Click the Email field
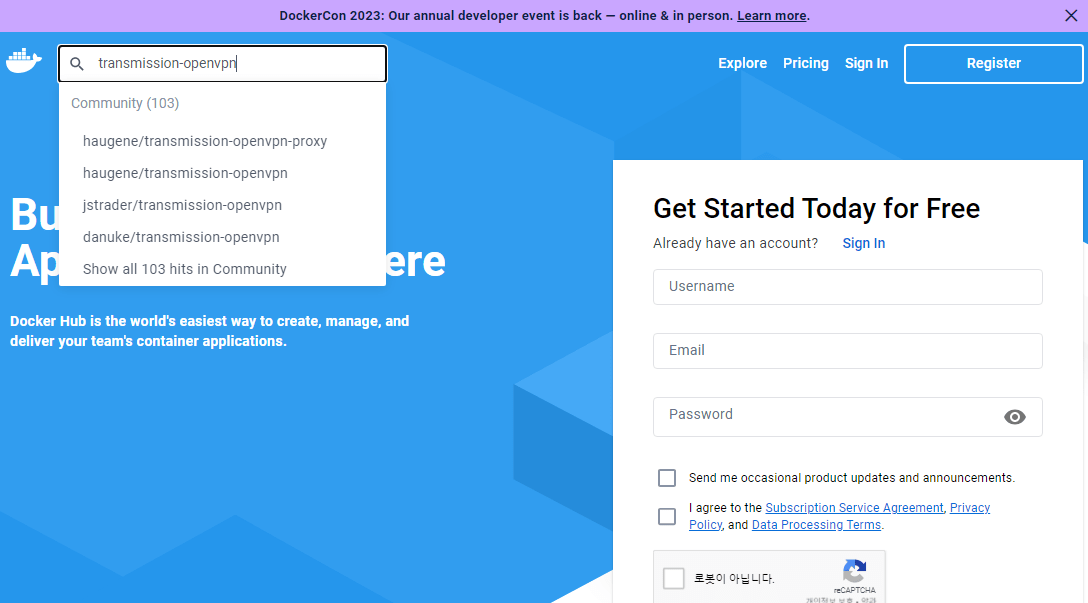 coord(847,350)
